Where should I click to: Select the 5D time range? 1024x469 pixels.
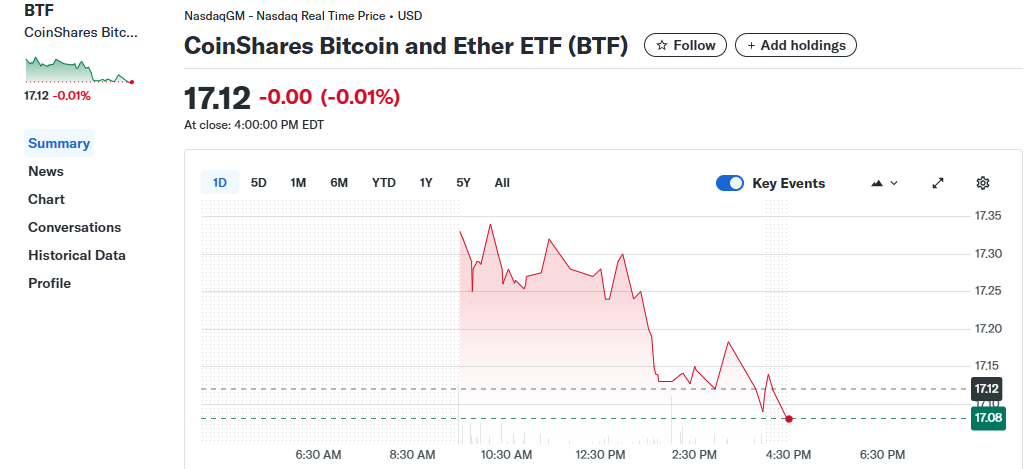click(258, 182)
